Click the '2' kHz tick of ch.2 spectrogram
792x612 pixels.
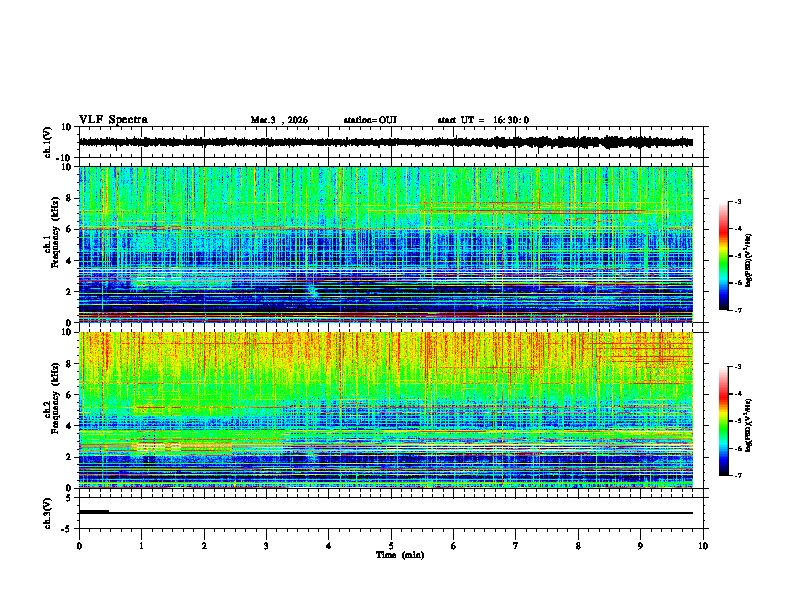pos(70,457)
